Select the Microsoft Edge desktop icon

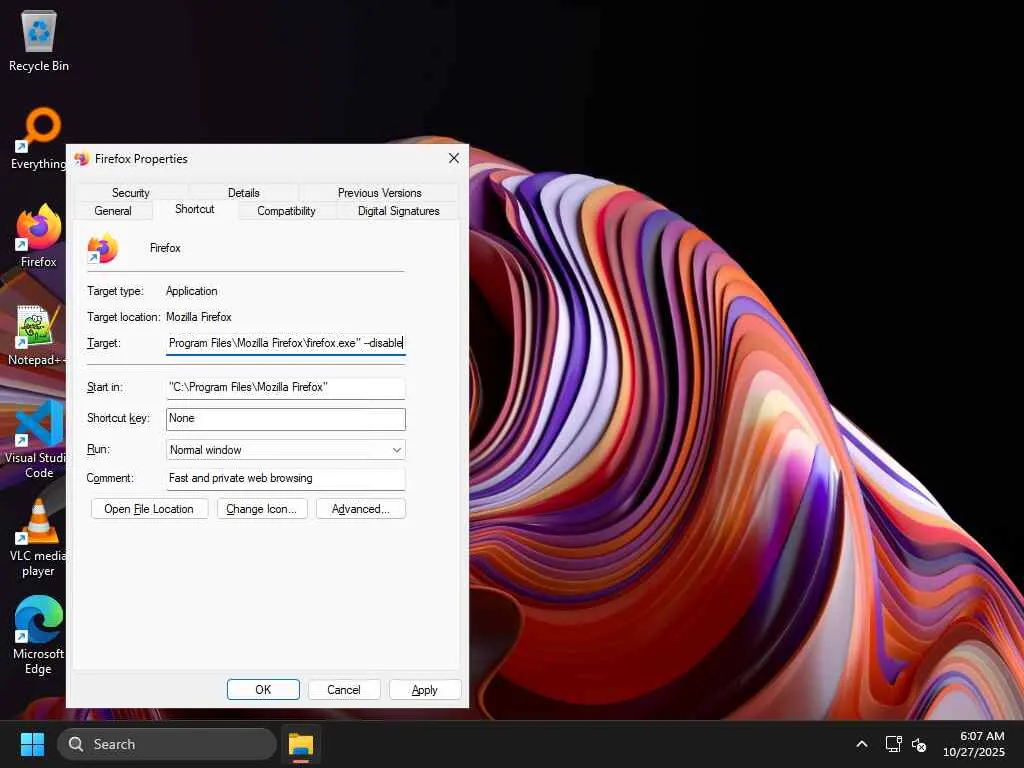[39, 635]
